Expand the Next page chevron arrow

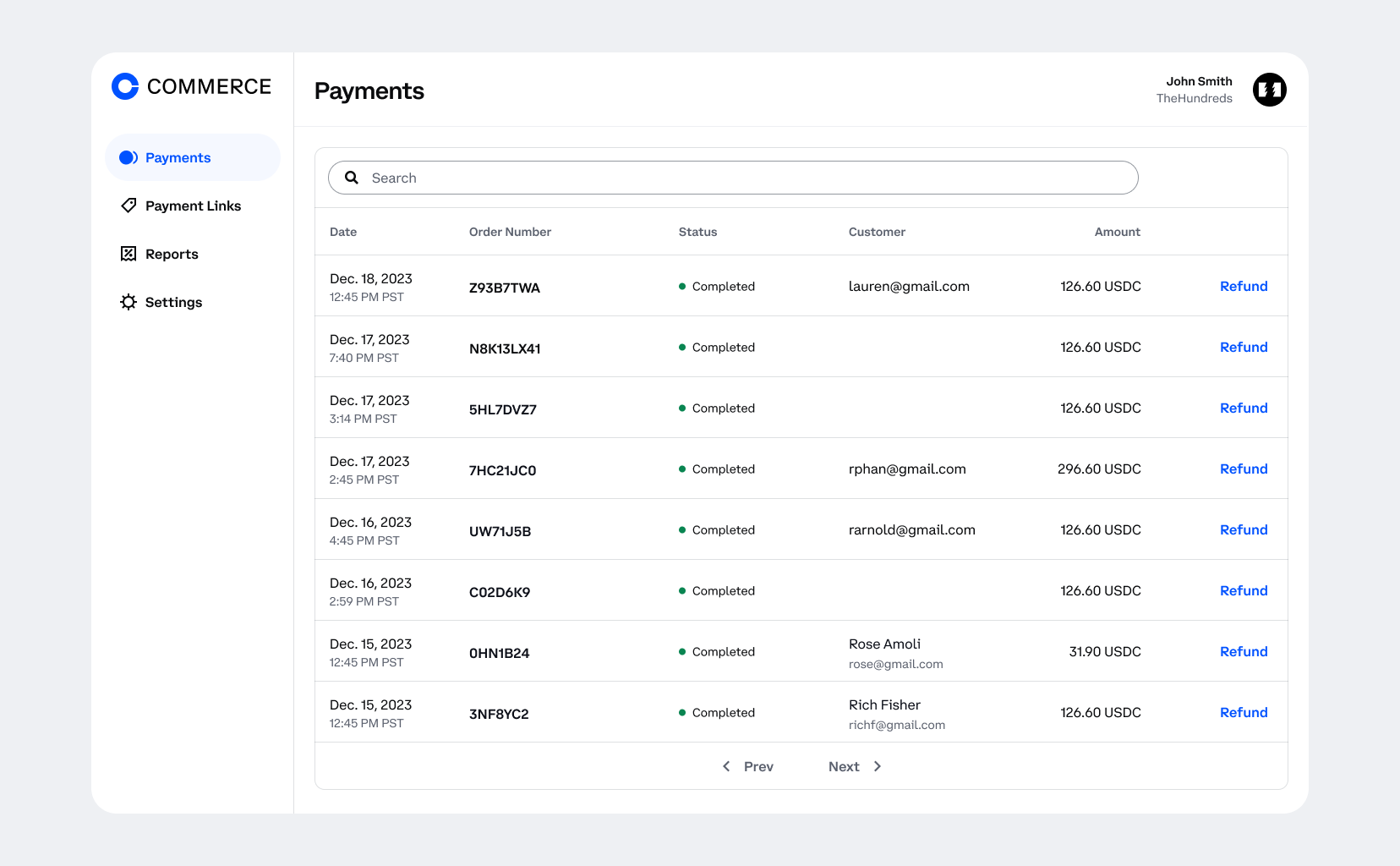pos(878,766)
